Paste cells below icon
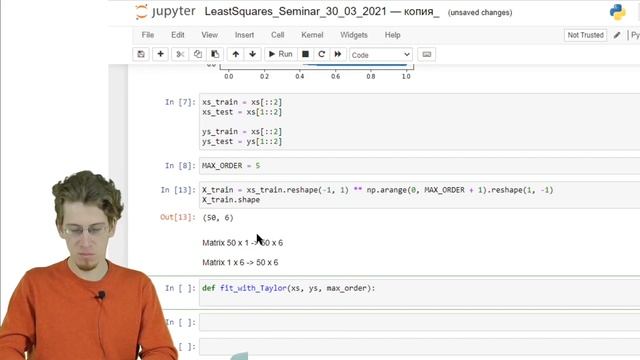The width and height of the screenshot is (640, 360). click(x=215, y=54)
